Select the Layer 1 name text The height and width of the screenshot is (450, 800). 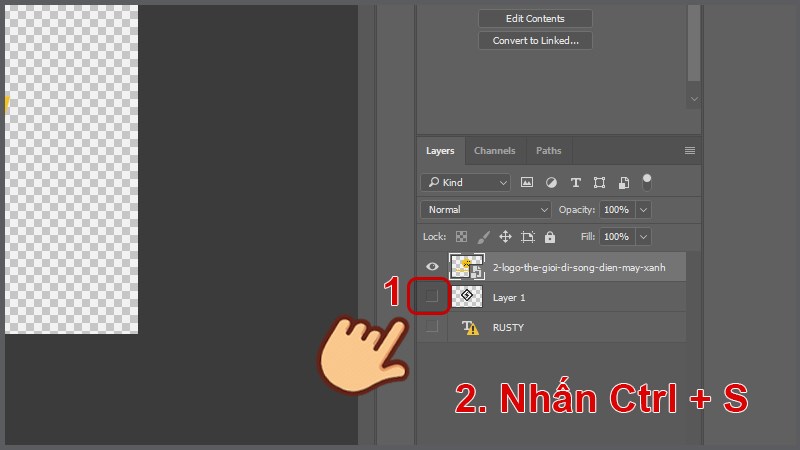tap(509, 297)
